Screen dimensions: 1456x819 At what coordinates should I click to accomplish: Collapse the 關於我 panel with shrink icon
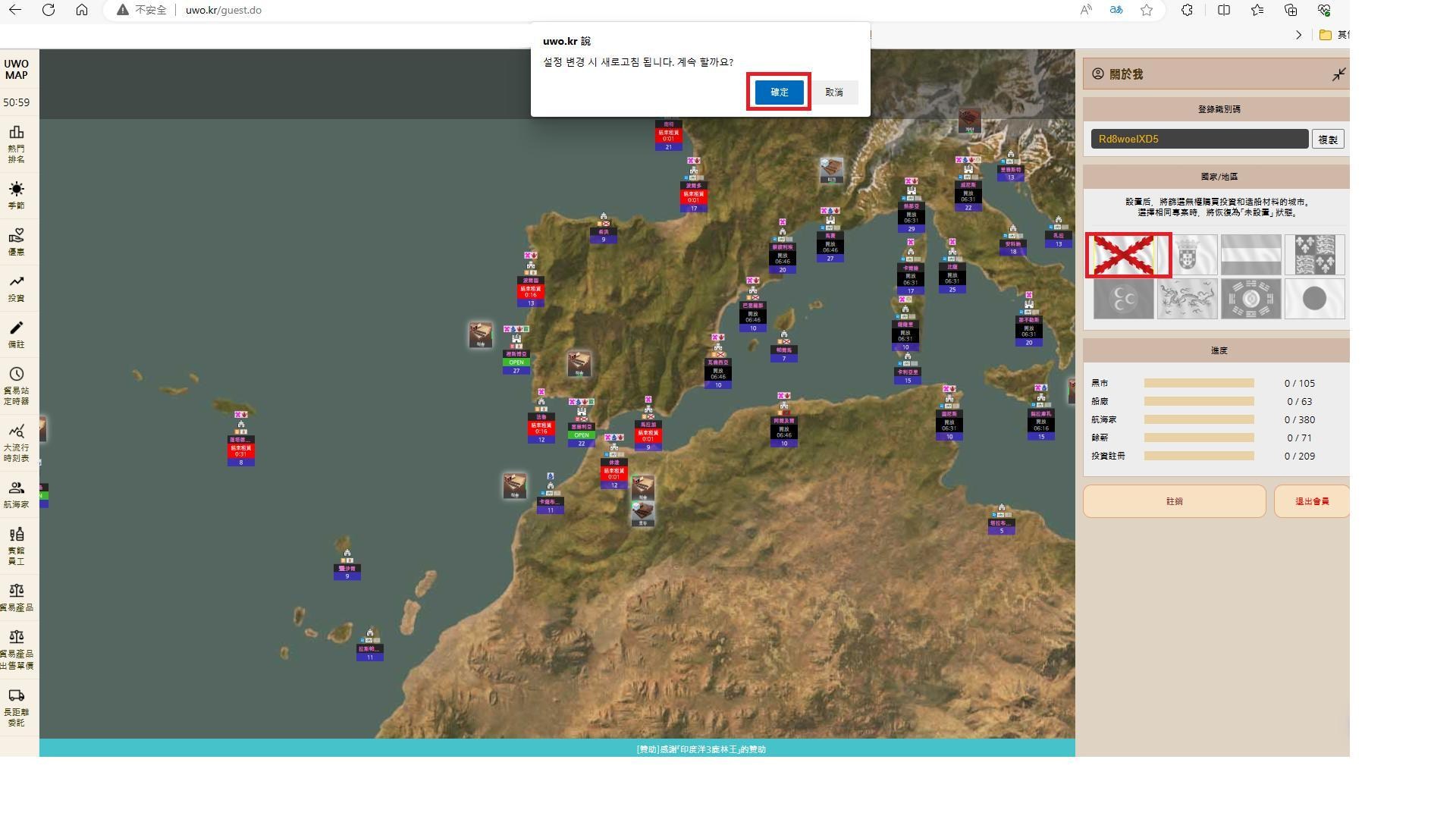tap(1338, 74)
